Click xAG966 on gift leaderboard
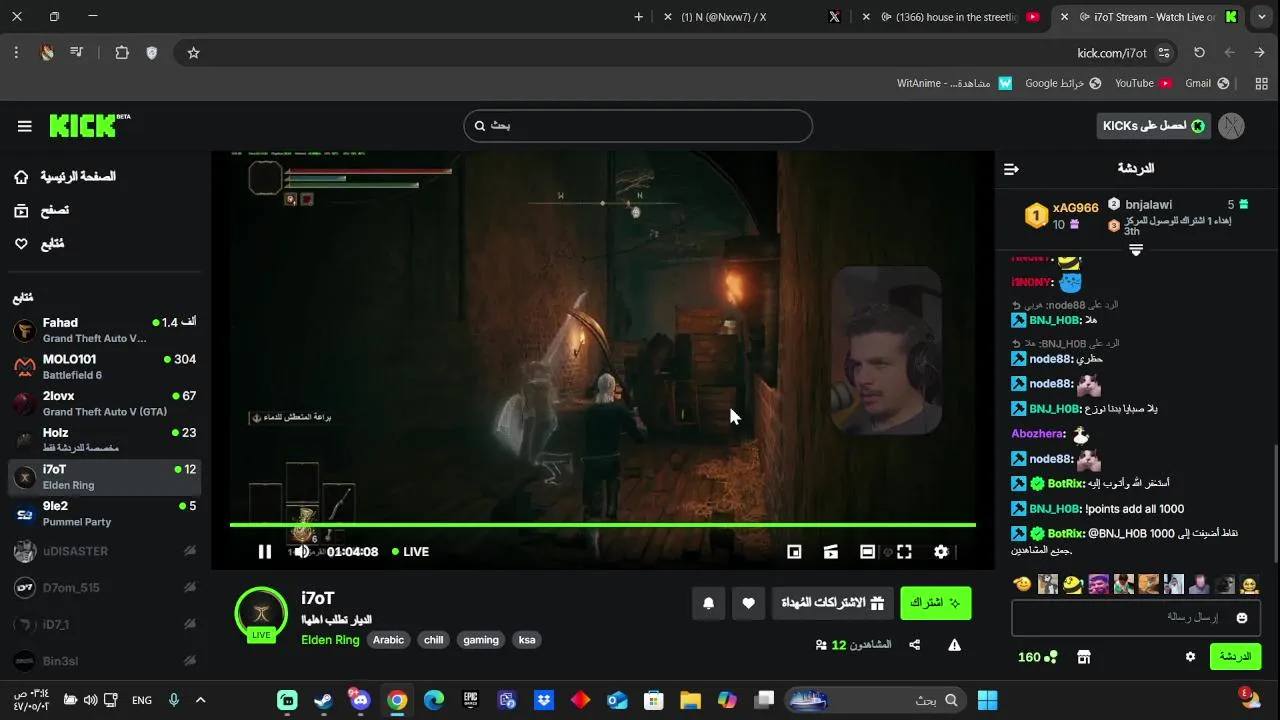The width and height of the screenshot is (1280, 720). point(1075,208)
